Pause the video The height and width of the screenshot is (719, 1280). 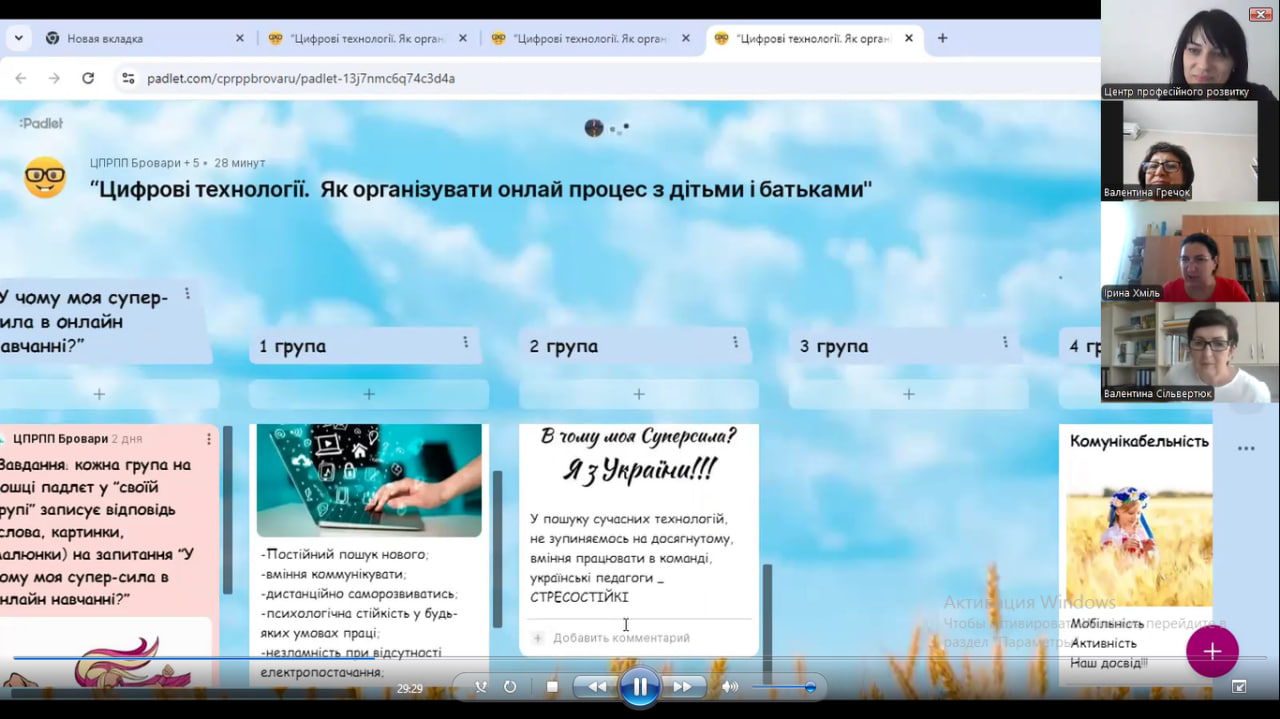click(639, 687)
